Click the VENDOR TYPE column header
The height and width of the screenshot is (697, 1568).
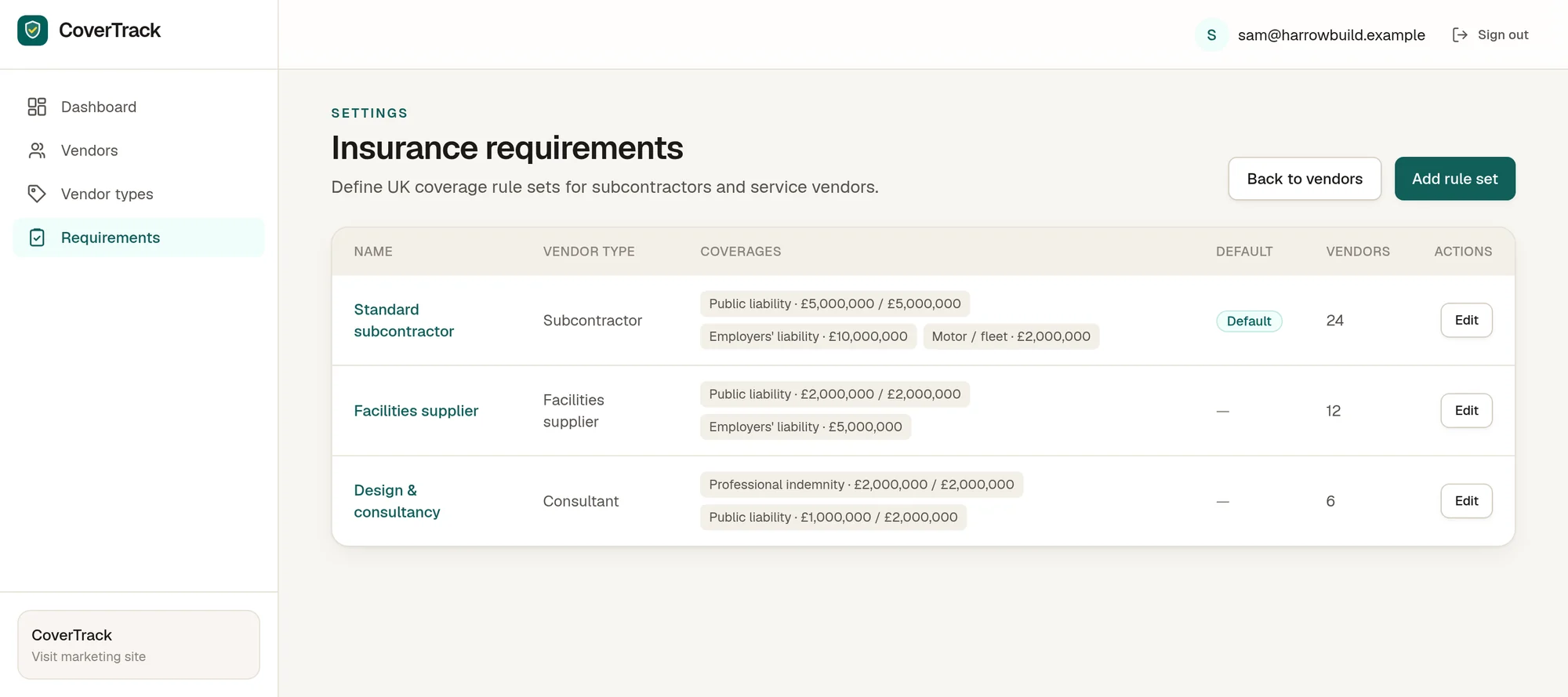coord(589,252)
